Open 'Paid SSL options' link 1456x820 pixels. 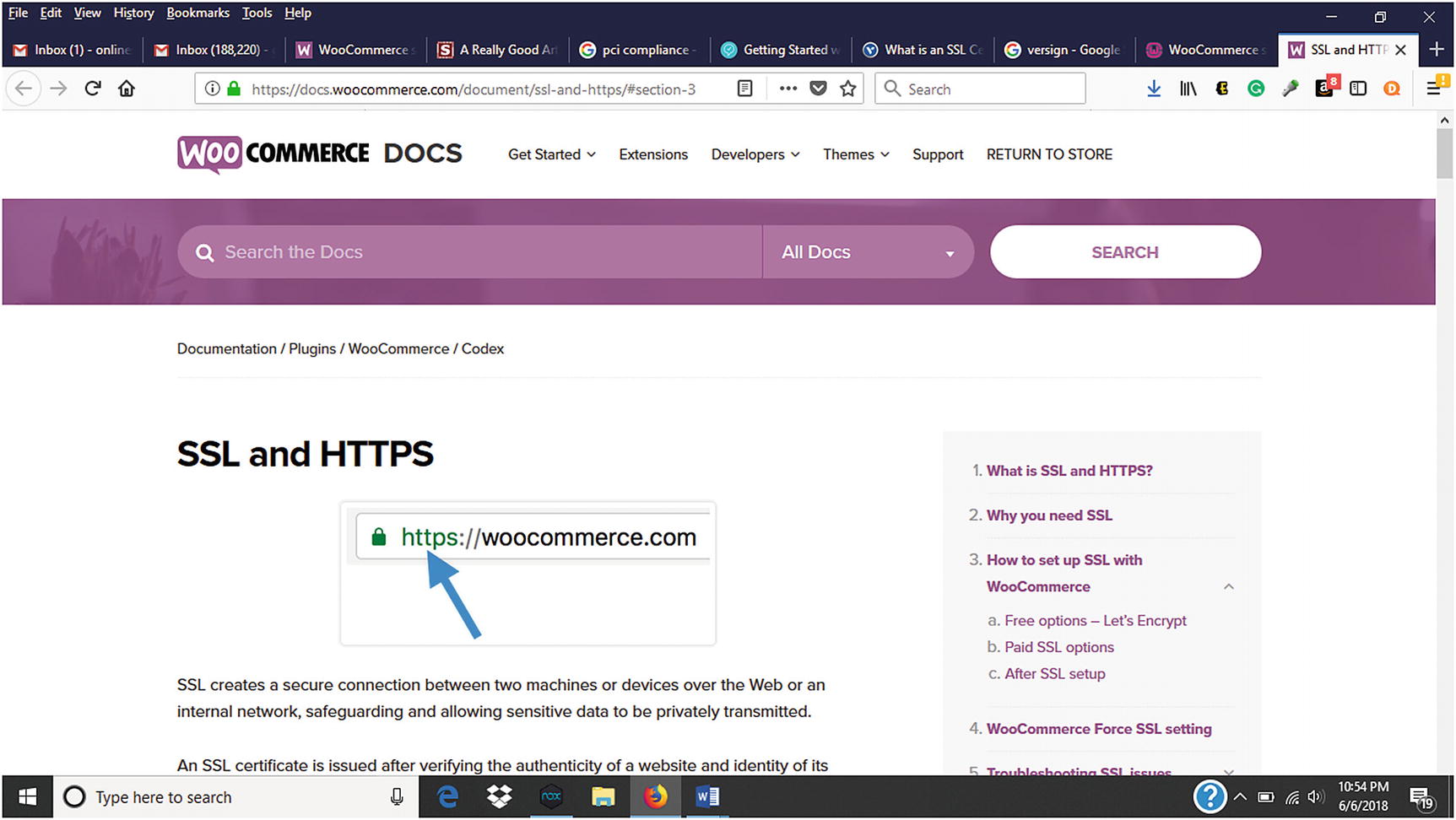1059,647
